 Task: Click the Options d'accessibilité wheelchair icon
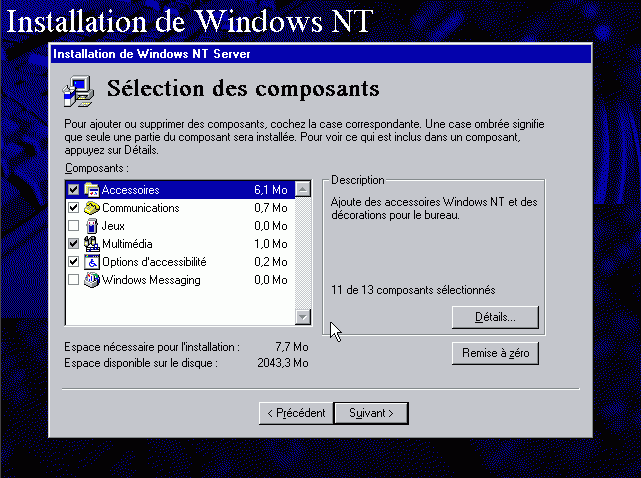[x=92, y=262]
